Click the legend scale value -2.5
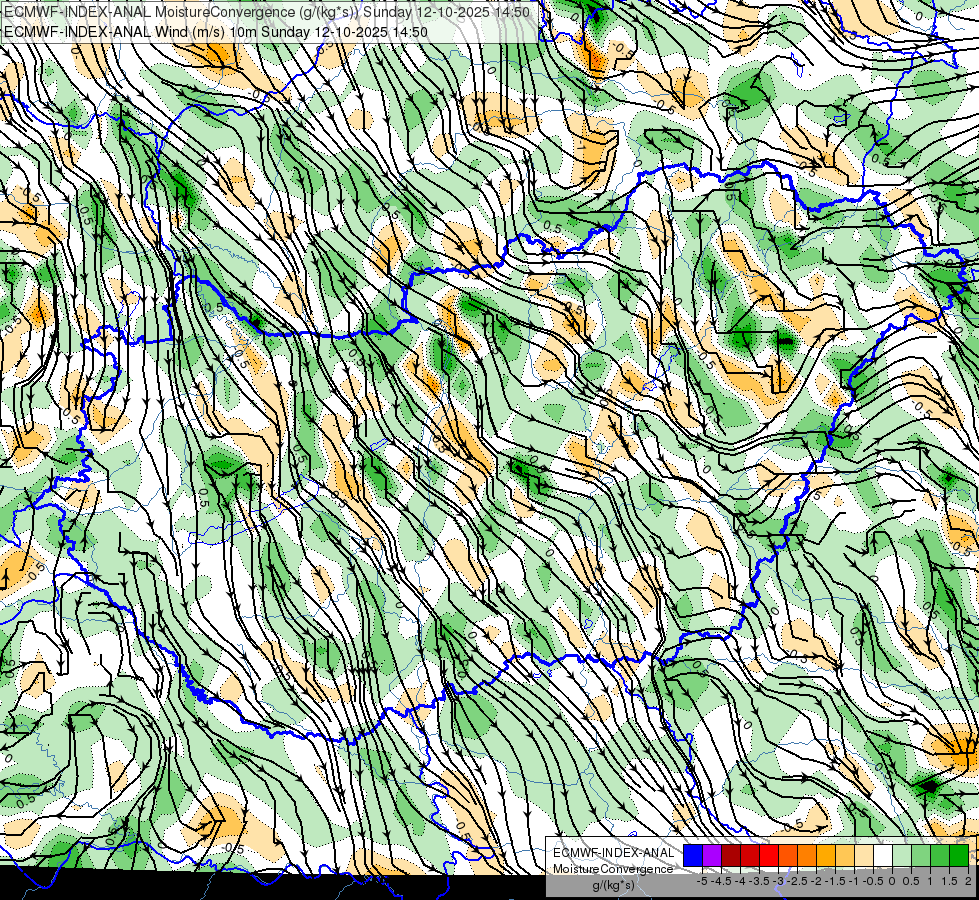This screenshot has height=900, width=979. (x=797, y=881)
